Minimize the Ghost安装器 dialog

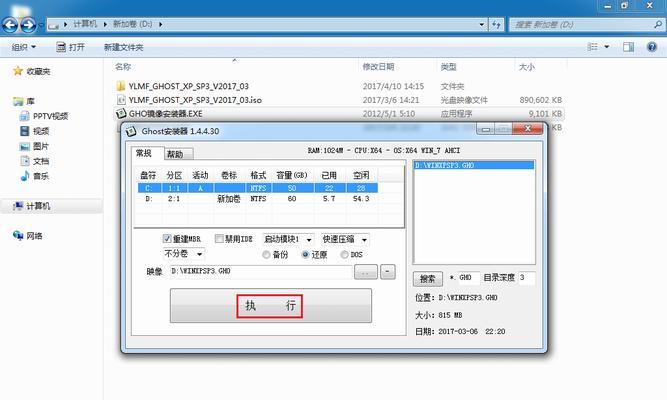[485, 129]
